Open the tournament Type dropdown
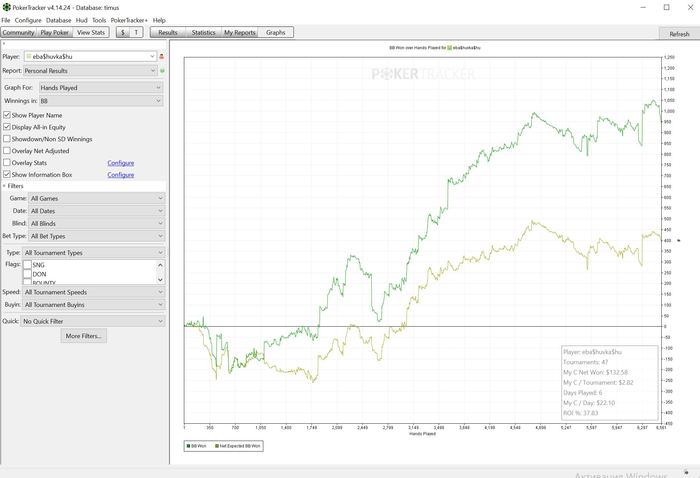 94,253
